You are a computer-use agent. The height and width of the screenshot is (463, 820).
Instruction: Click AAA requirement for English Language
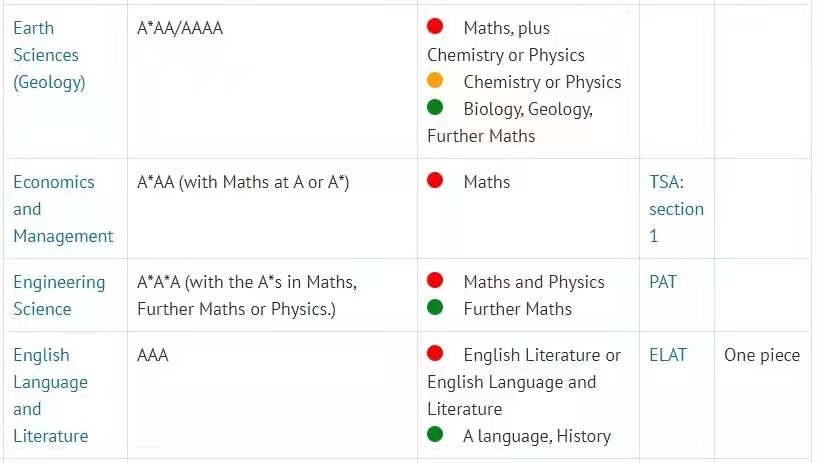tap(153, 355)
